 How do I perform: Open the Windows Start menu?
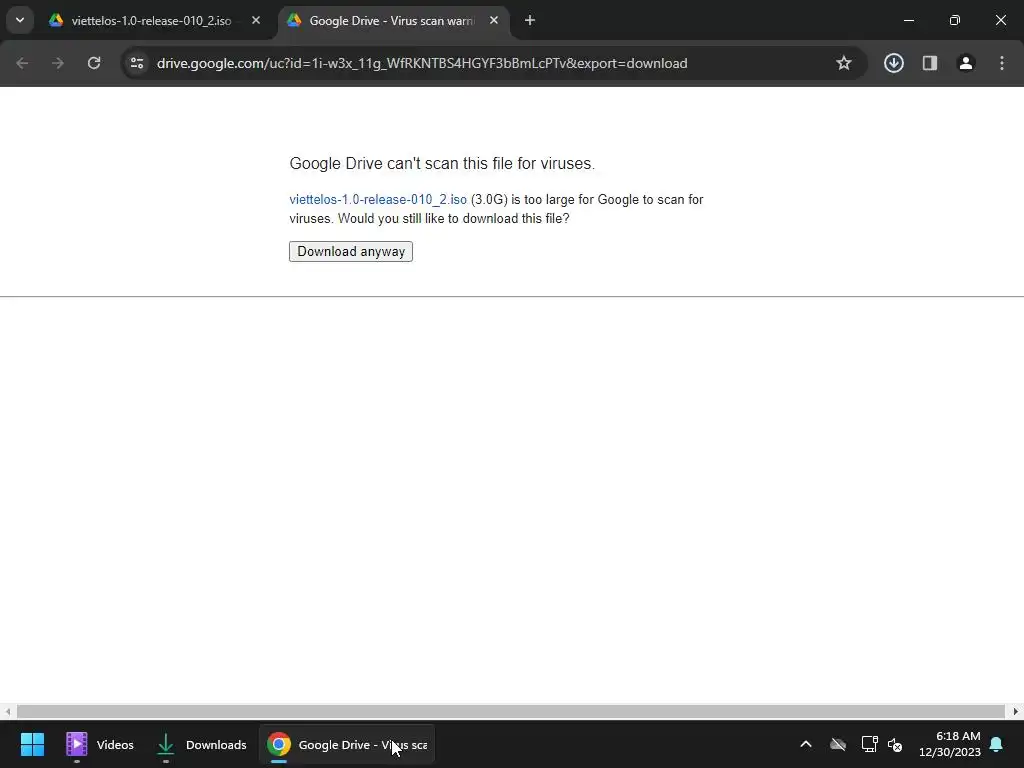coord(32,744)
